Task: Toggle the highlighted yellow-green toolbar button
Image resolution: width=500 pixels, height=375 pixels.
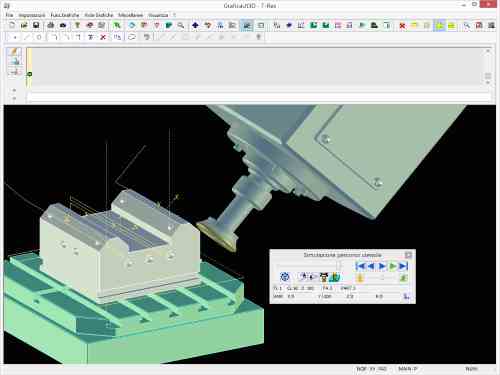Action: (440, 25)
